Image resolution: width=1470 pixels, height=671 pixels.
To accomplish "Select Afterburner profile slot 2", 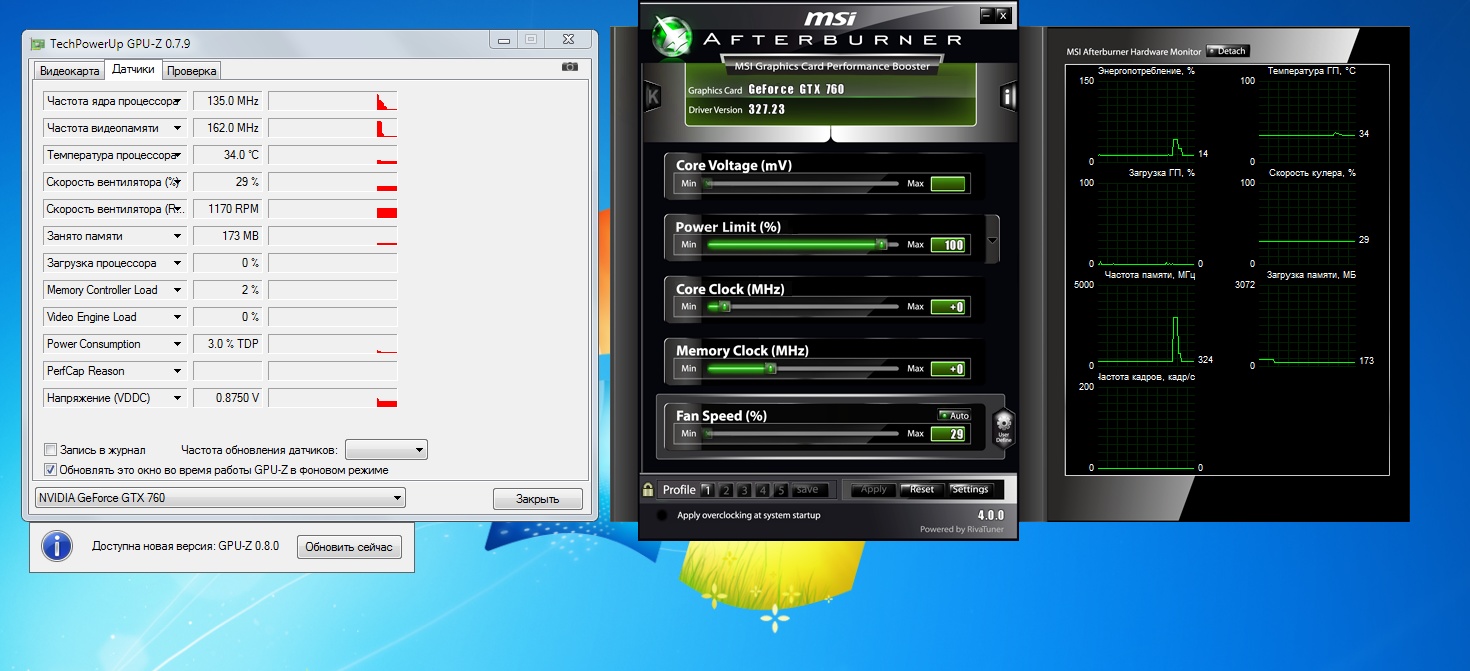I will (x=726, y=490).
